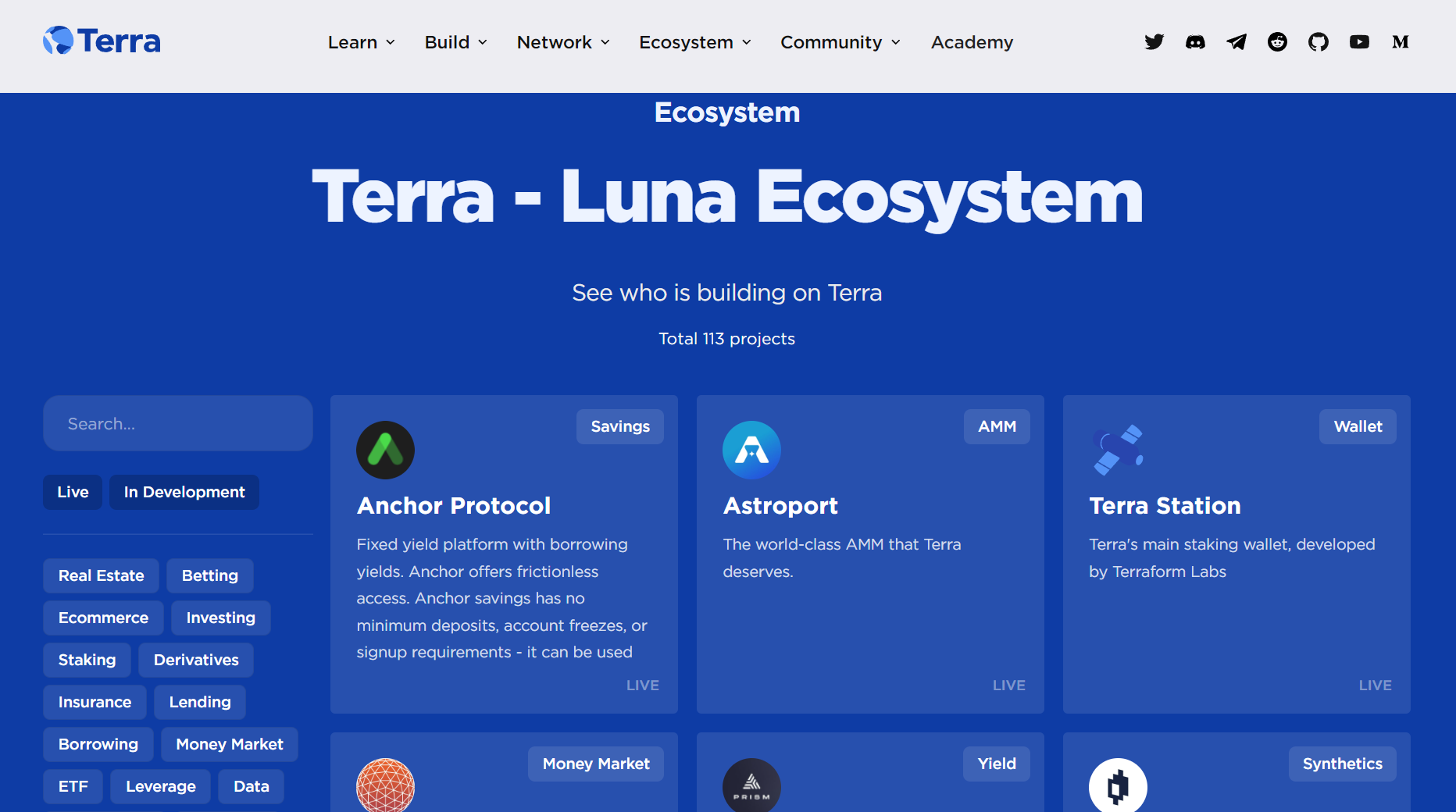Select the Lending filter tag
Viewport: 1456px width, 812px height.
(200, 702)
